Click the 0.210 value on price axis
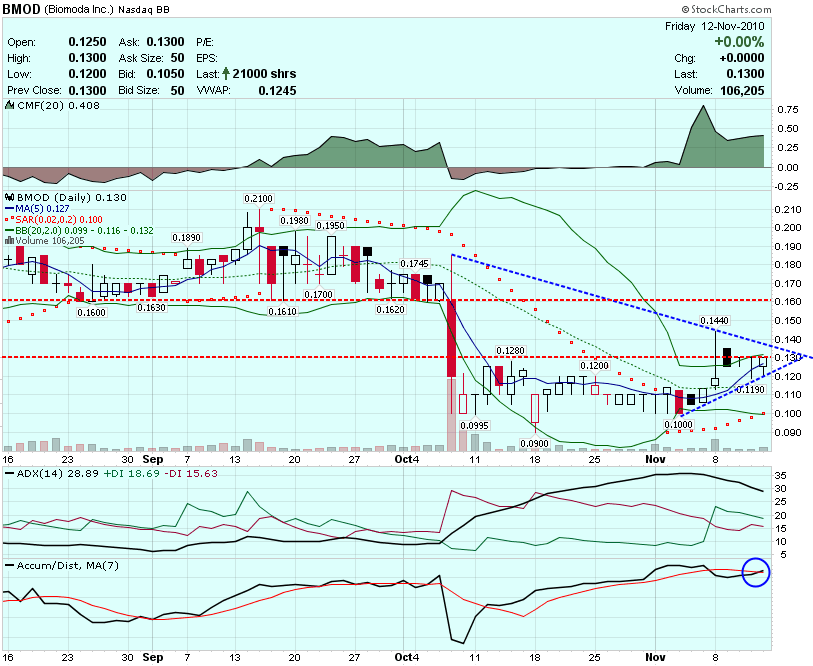 [x=788, y=210]
